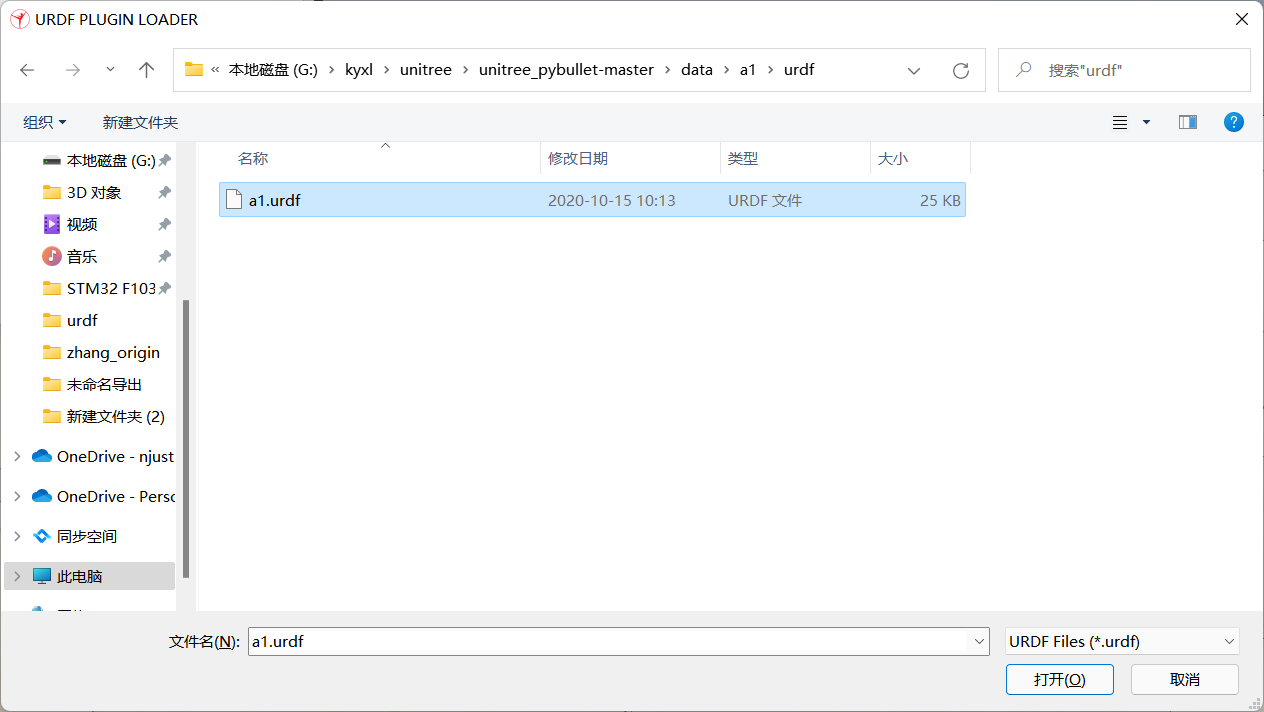
Task: Open the 组织 dropdown menu
Action: (x=43, y=121)
